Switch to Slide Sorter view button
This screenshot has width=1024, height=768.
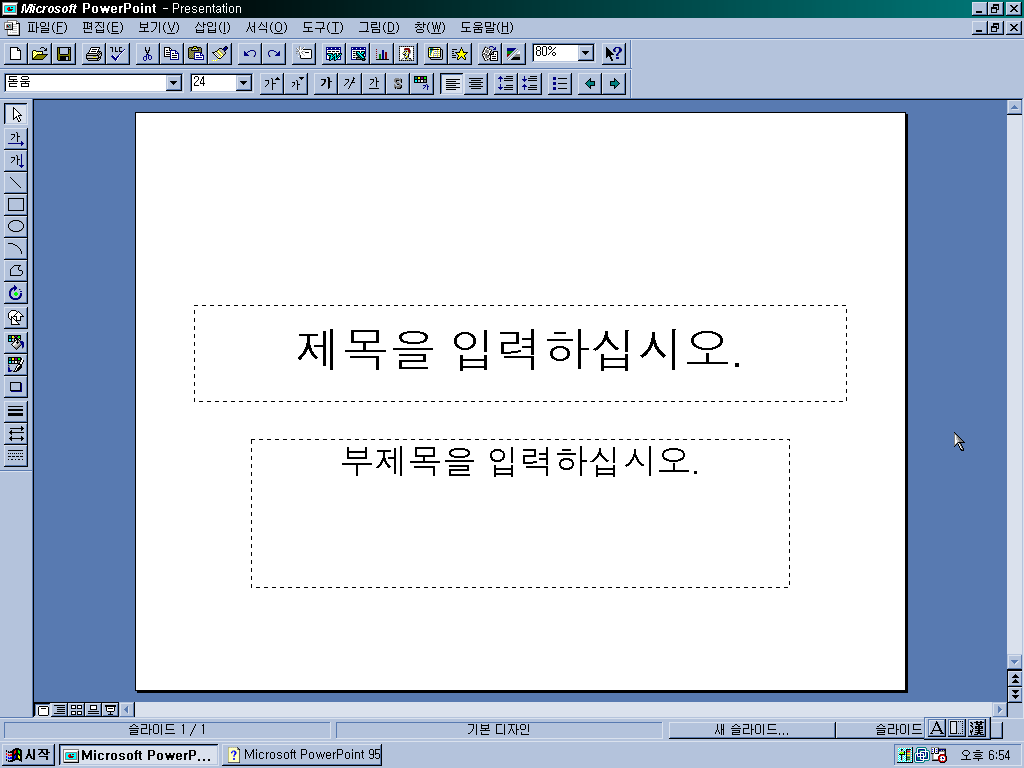(76, 709)
